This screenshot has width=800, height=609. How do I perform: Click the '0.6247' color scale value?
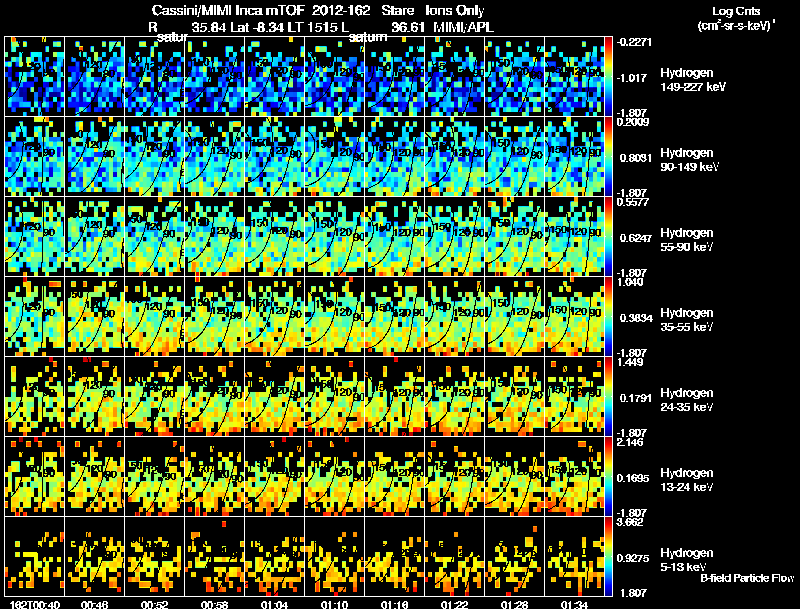click(x=636, y=238)
